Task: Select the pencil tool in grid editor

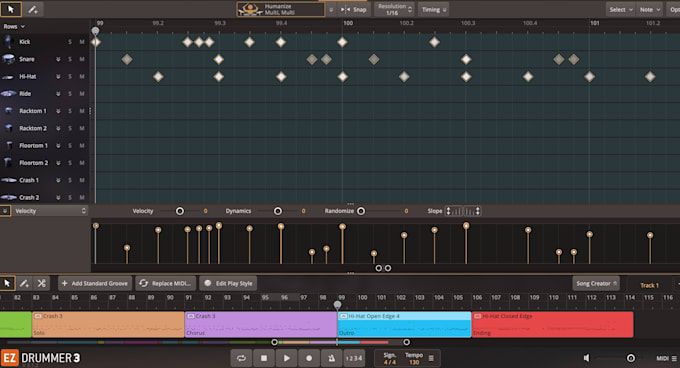Action: (x=33, y=9)
